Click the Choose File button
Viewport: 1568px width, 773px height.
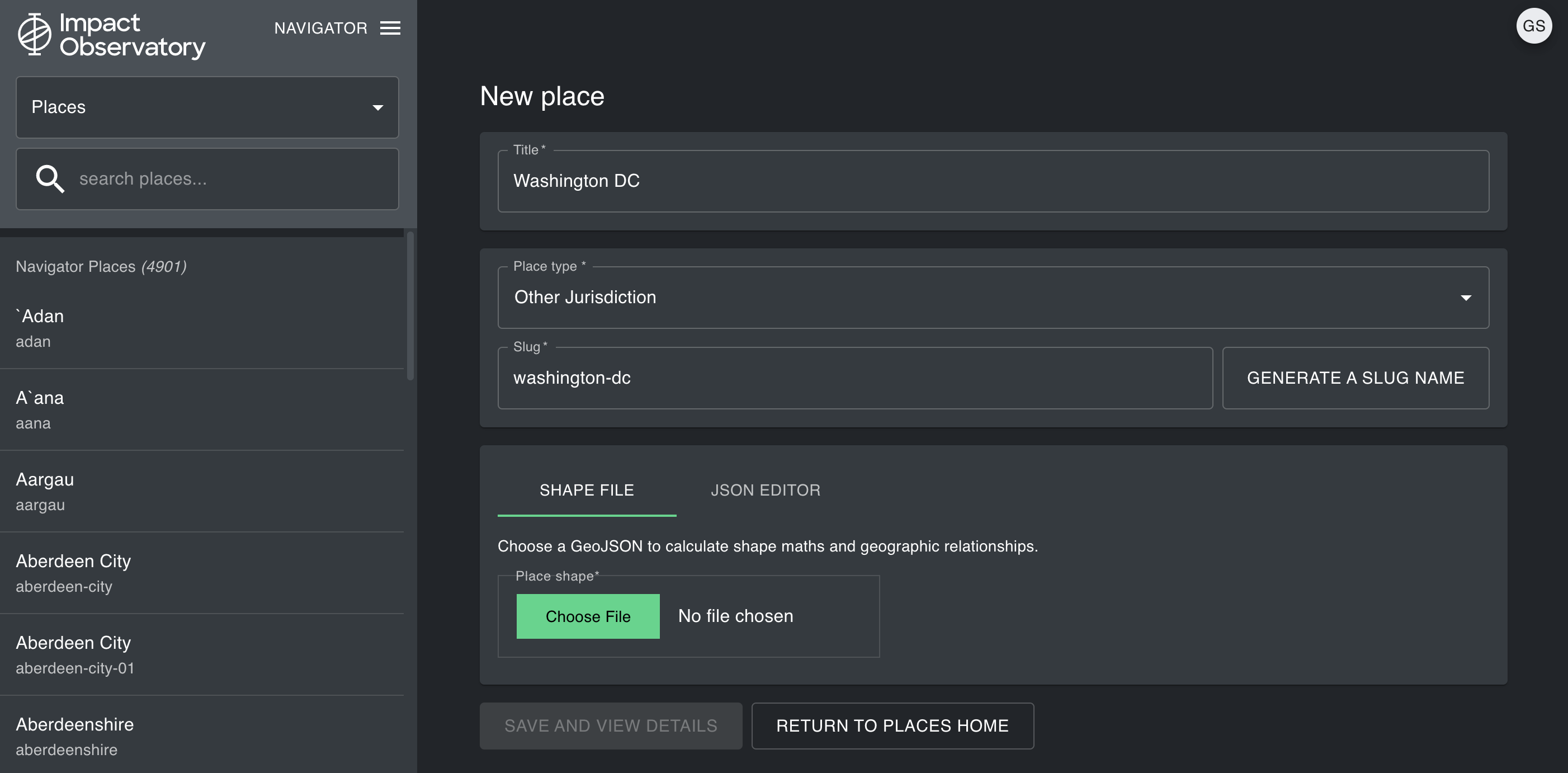click(x=587, y=616)
